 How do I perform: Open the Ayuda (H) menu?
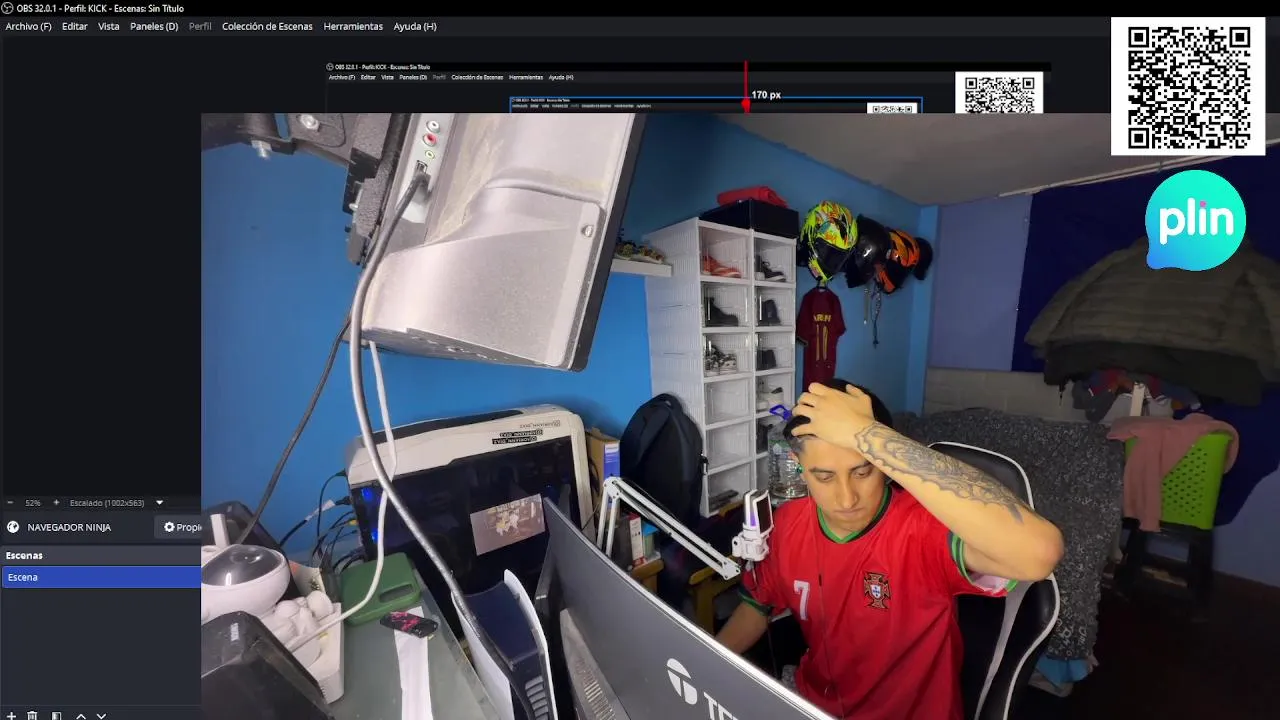coord(415,26)
